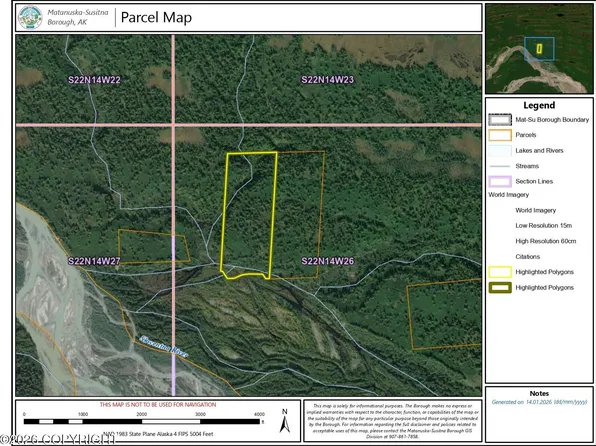The width and height of the screenshot is (596, 446).
Task: Click the scale bar graphic
Action: pos(142,421)
